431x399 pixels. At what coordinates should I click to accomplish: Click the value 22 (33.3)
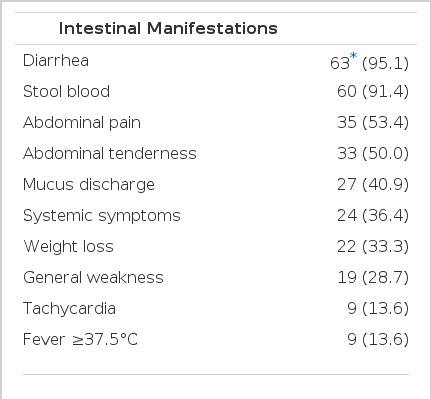pyautogui.click(x=373, y=246)
